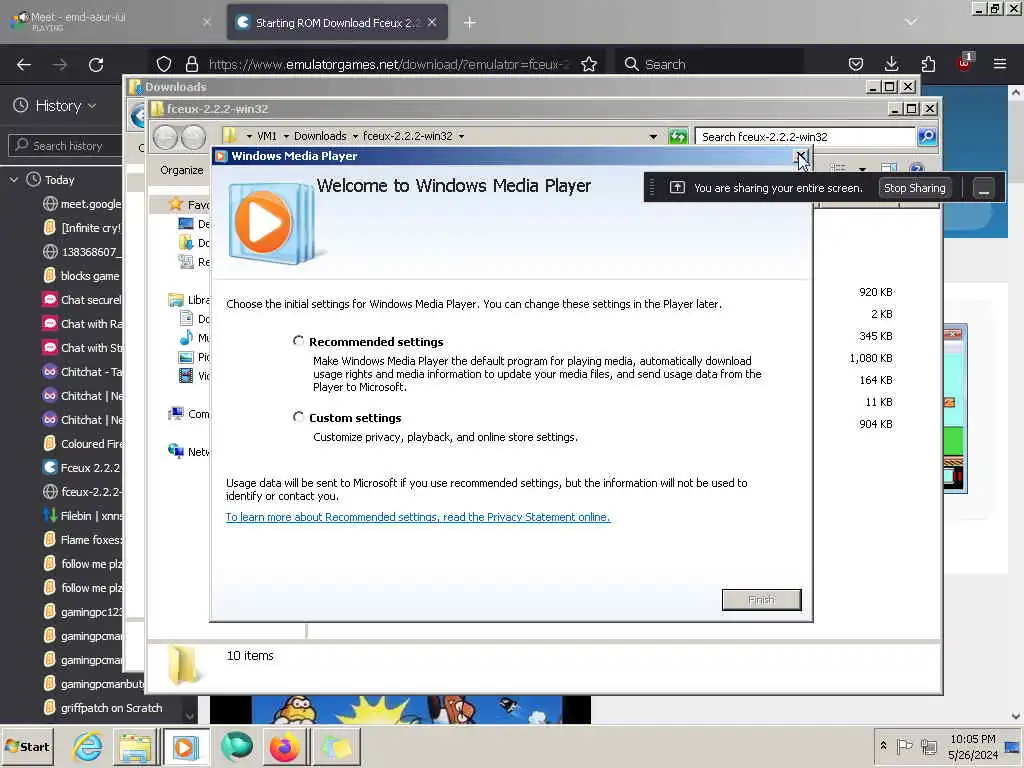The image size is (1024, 768).
Task: Select Favorites in the Explorer navigation pane
Action: click(x=189, y=204)
